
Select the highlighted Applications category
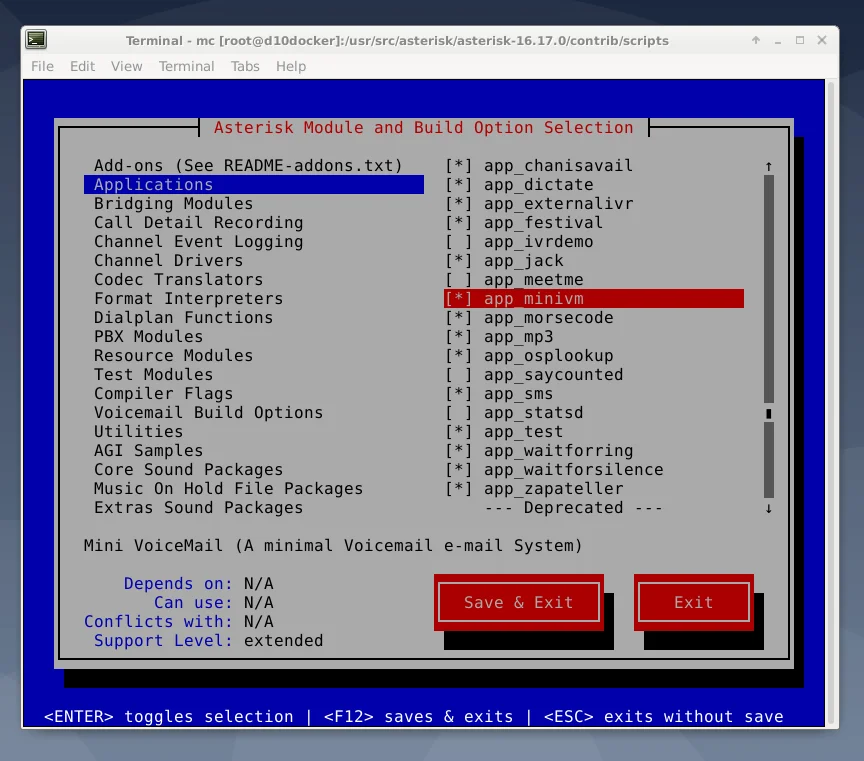click(x=254, y=185)
